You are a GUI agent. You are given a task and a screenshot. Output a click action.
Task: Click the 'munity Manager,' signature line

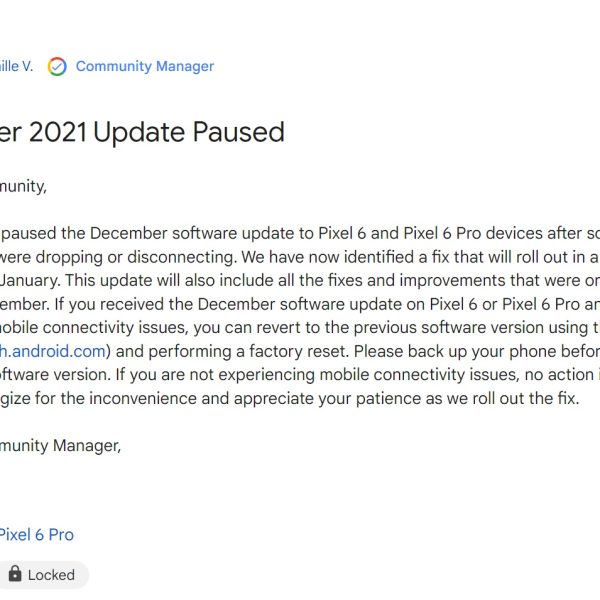click(x=60, y=446)
